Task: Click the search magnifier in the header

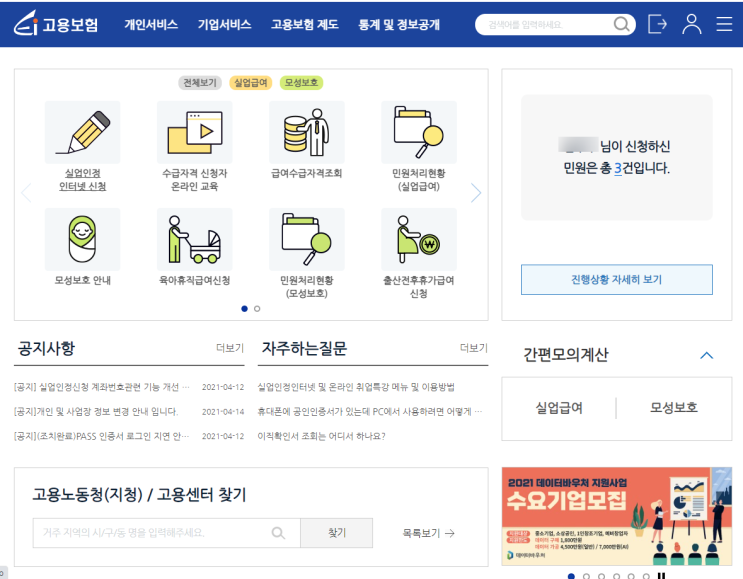Action: 622,24
